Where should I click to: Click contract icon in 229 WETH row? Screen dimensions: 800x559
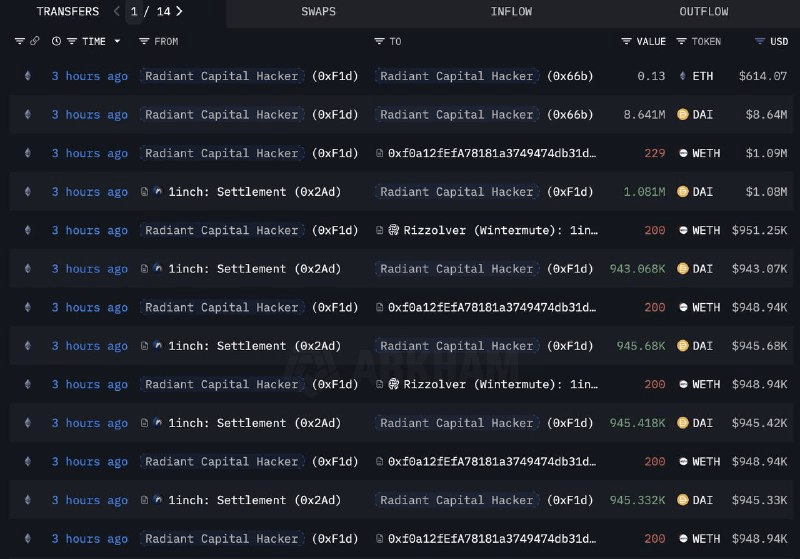click(379, 153)
